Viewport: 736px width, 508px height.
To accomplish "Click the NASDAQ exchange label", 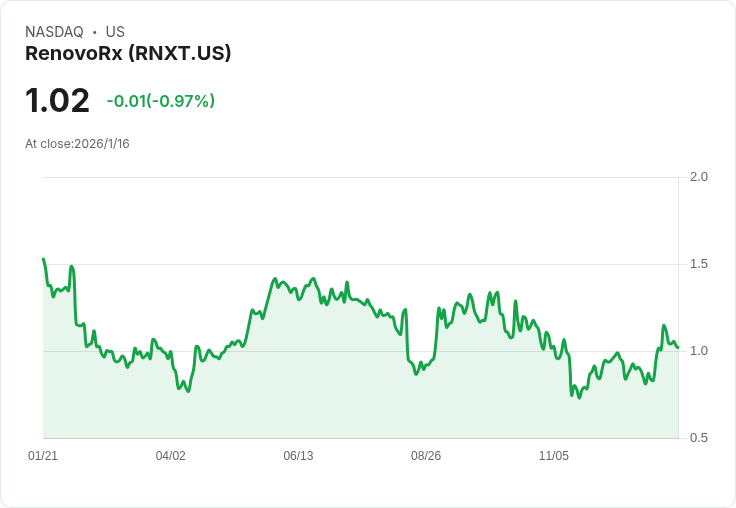I will click(54, 32).
